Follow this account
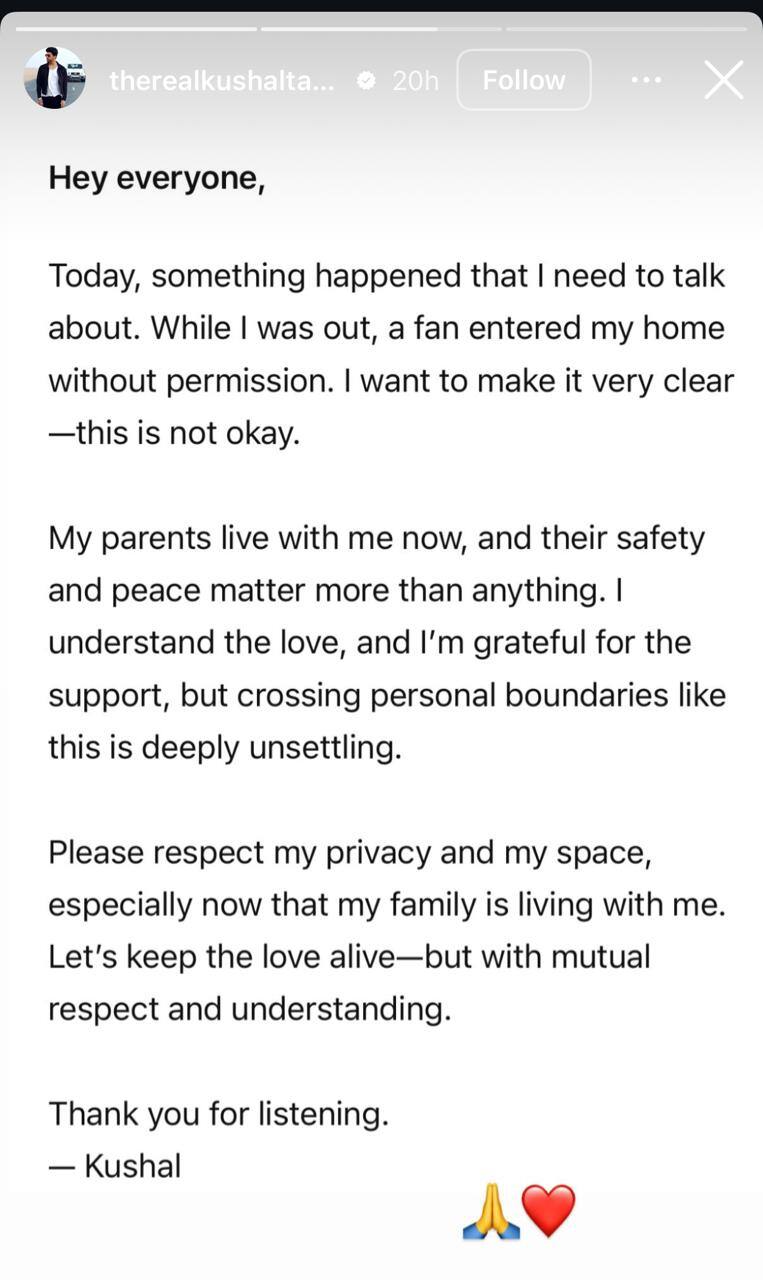The image size is (763, 1280). [523, 80]
